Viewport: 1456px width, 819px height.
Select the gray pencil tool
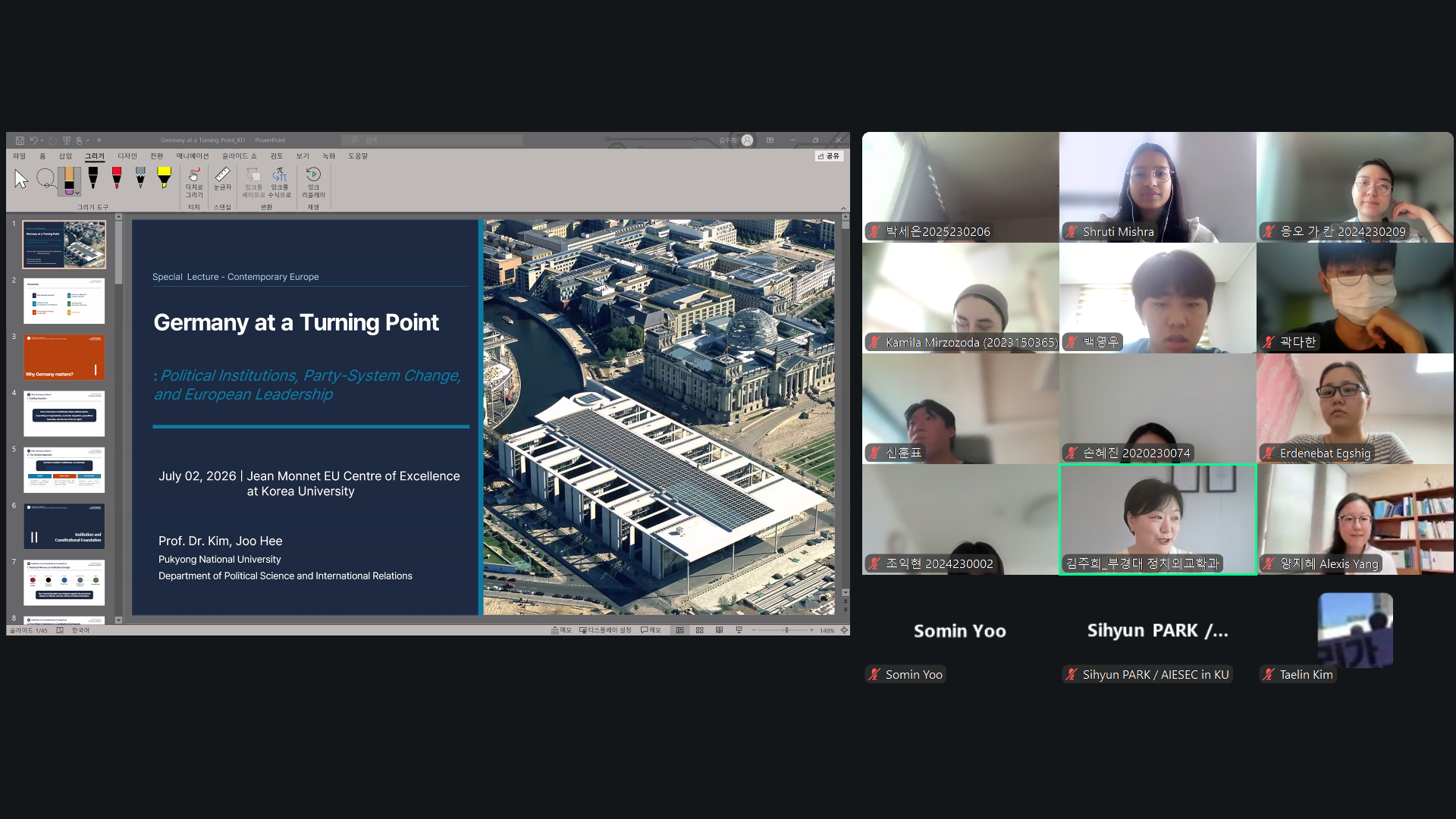pos(140,178)
